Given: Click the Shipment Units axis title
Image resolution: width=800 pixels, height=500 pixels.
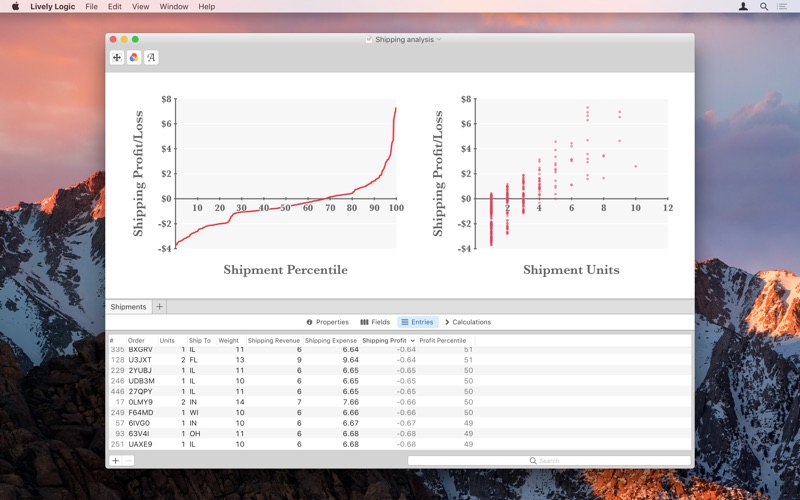Looking at the screenshot, I should (x=571, y=270).
